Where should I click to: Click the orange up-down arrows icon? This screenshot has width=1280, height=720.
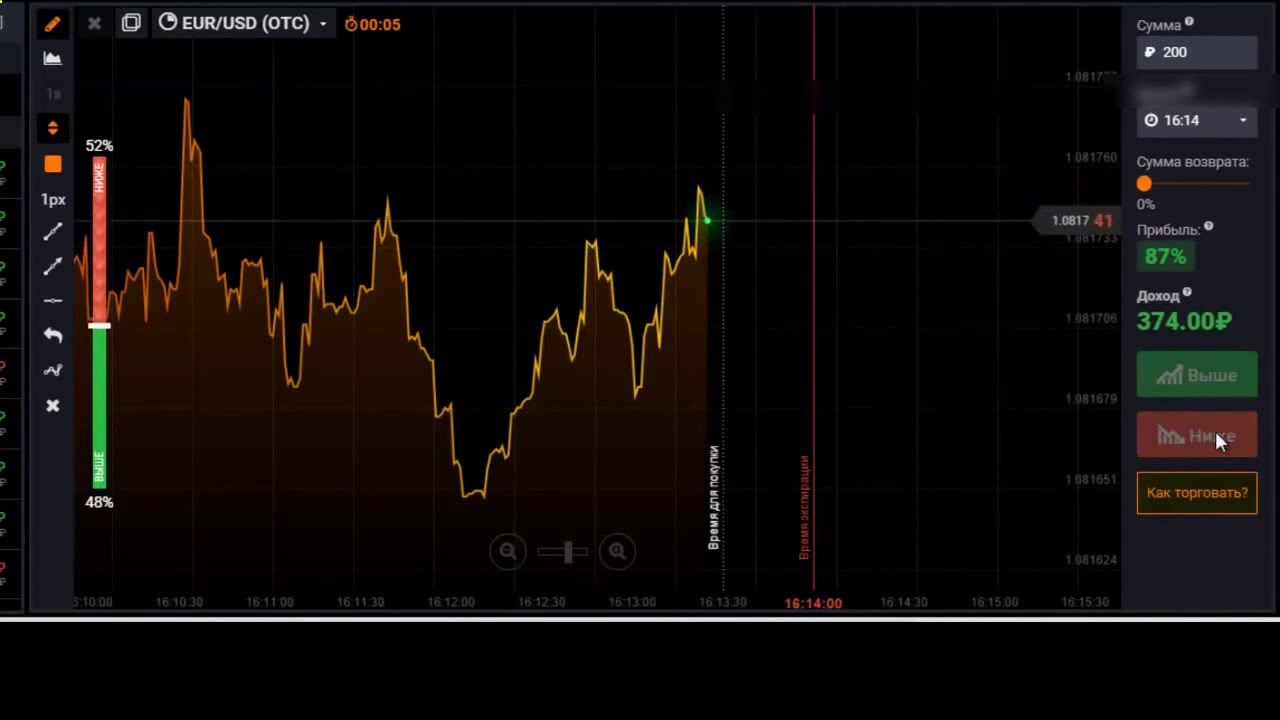point(53,128)
